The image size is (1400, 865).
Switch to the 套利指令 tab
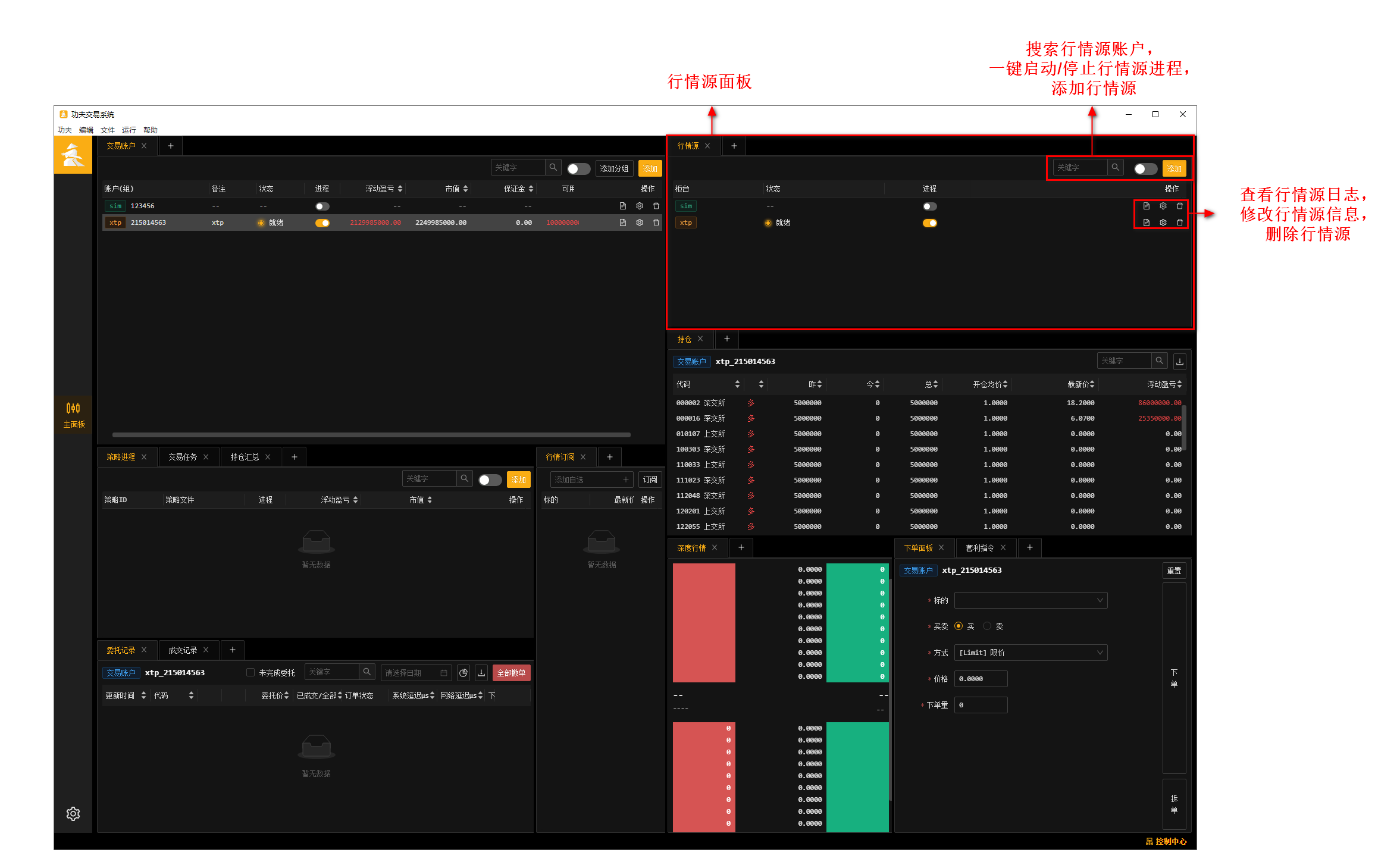981,547
